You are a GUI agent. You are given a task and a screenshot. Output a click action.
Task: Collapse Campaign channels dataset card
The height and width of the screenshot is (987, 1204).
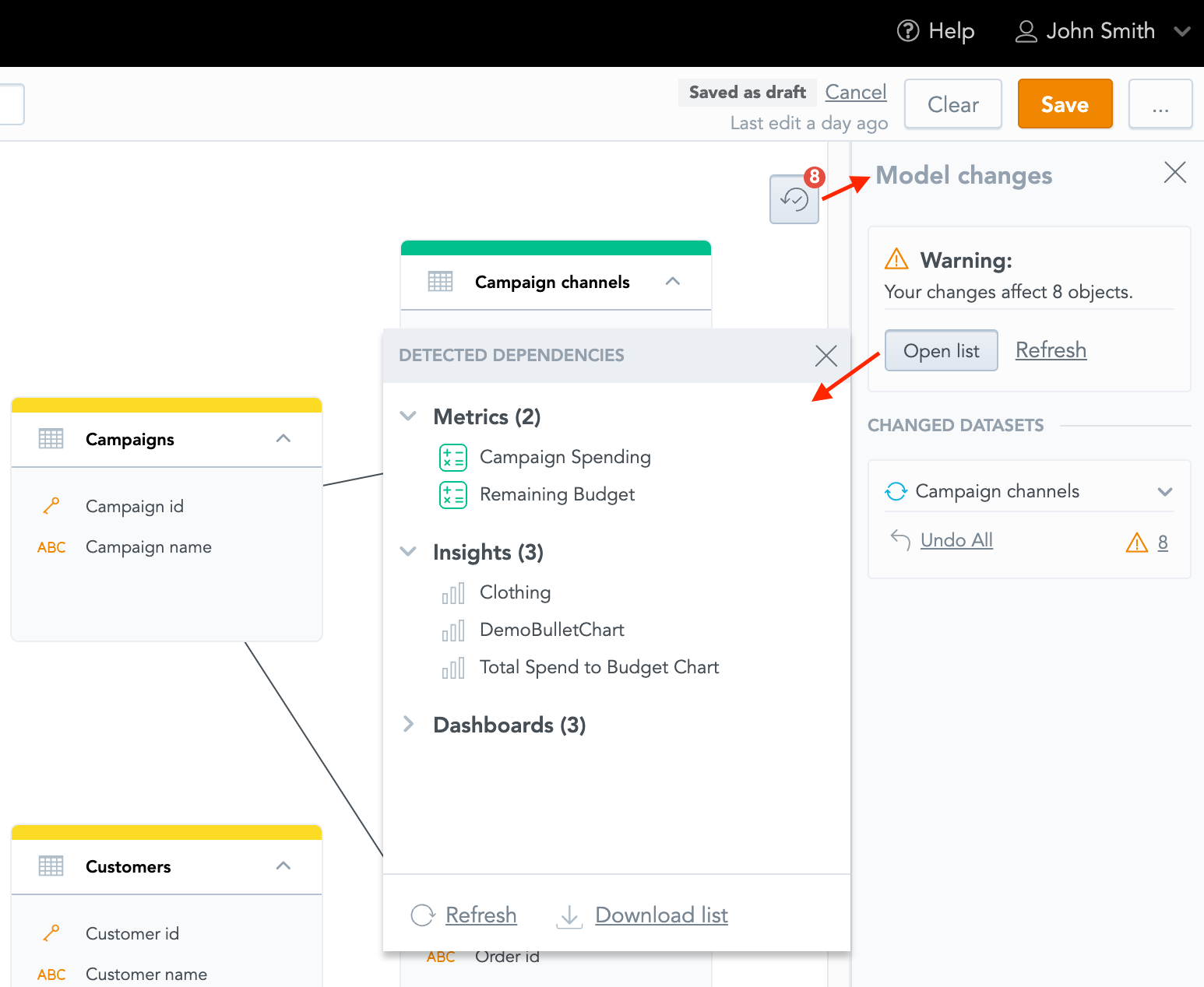(x=673, y=282)
